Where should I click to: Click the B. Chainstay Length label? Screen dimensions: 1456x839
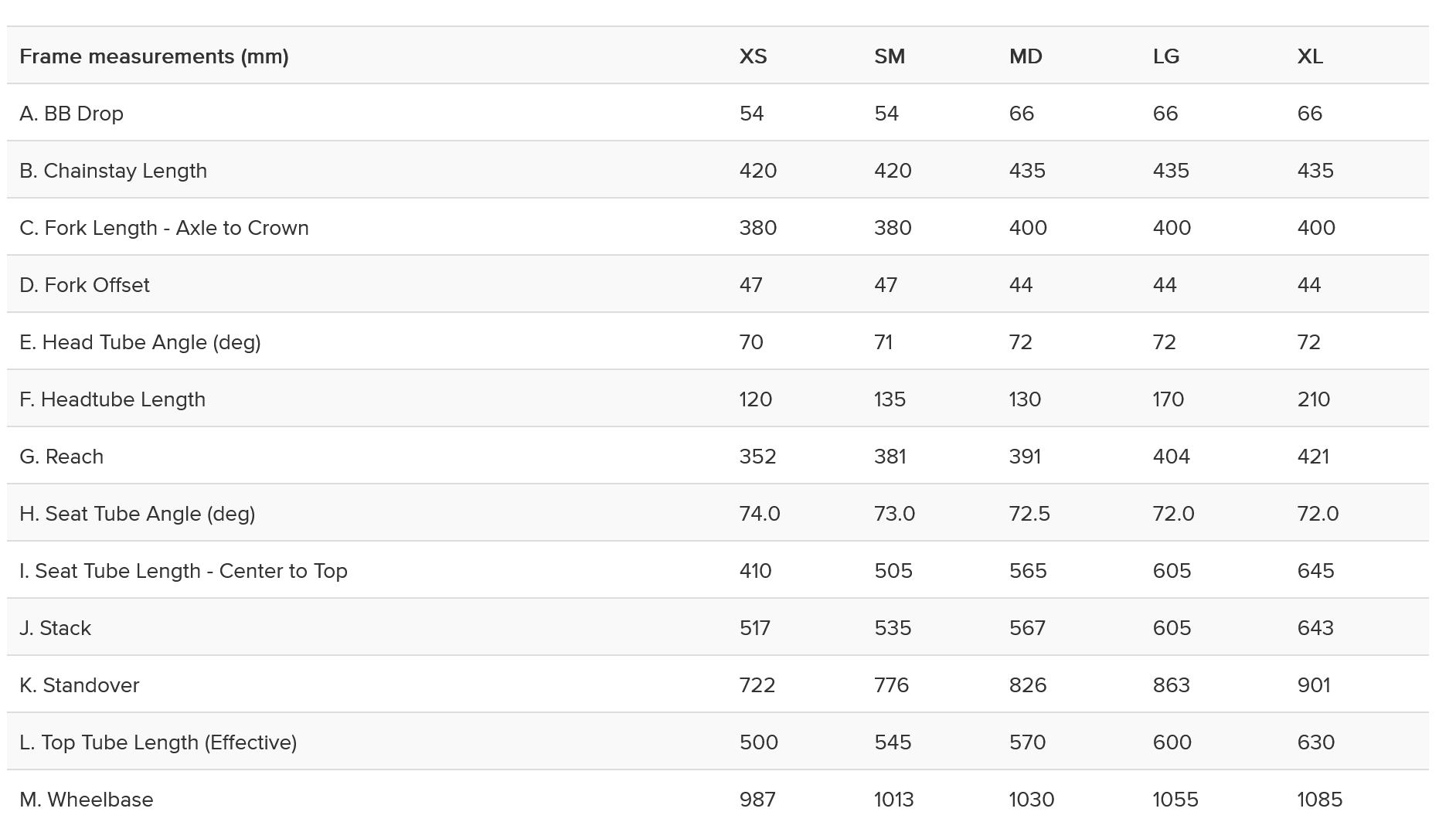(x=113, y=171)
